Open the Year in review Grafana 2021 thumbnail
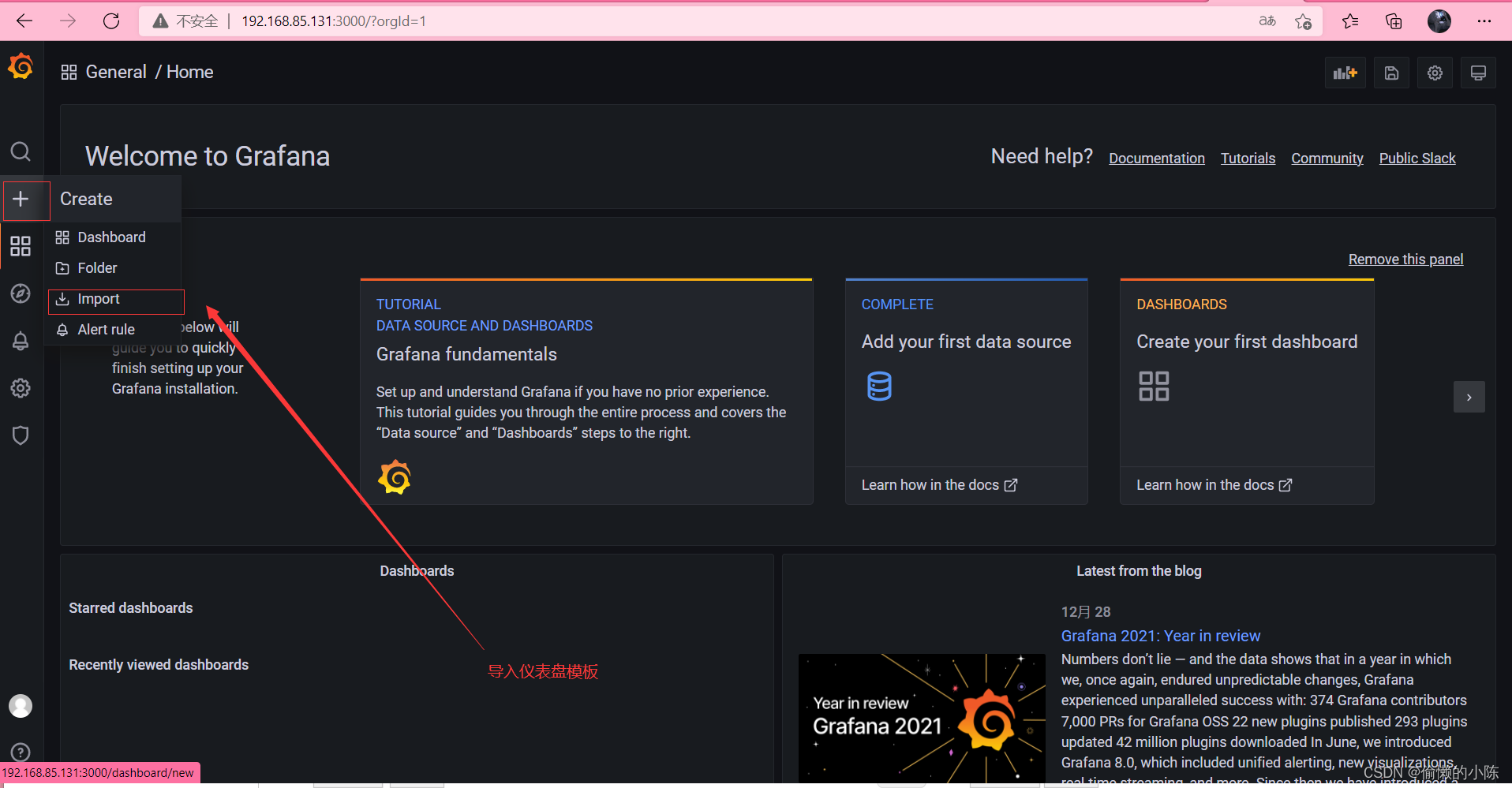 point(922,719)
